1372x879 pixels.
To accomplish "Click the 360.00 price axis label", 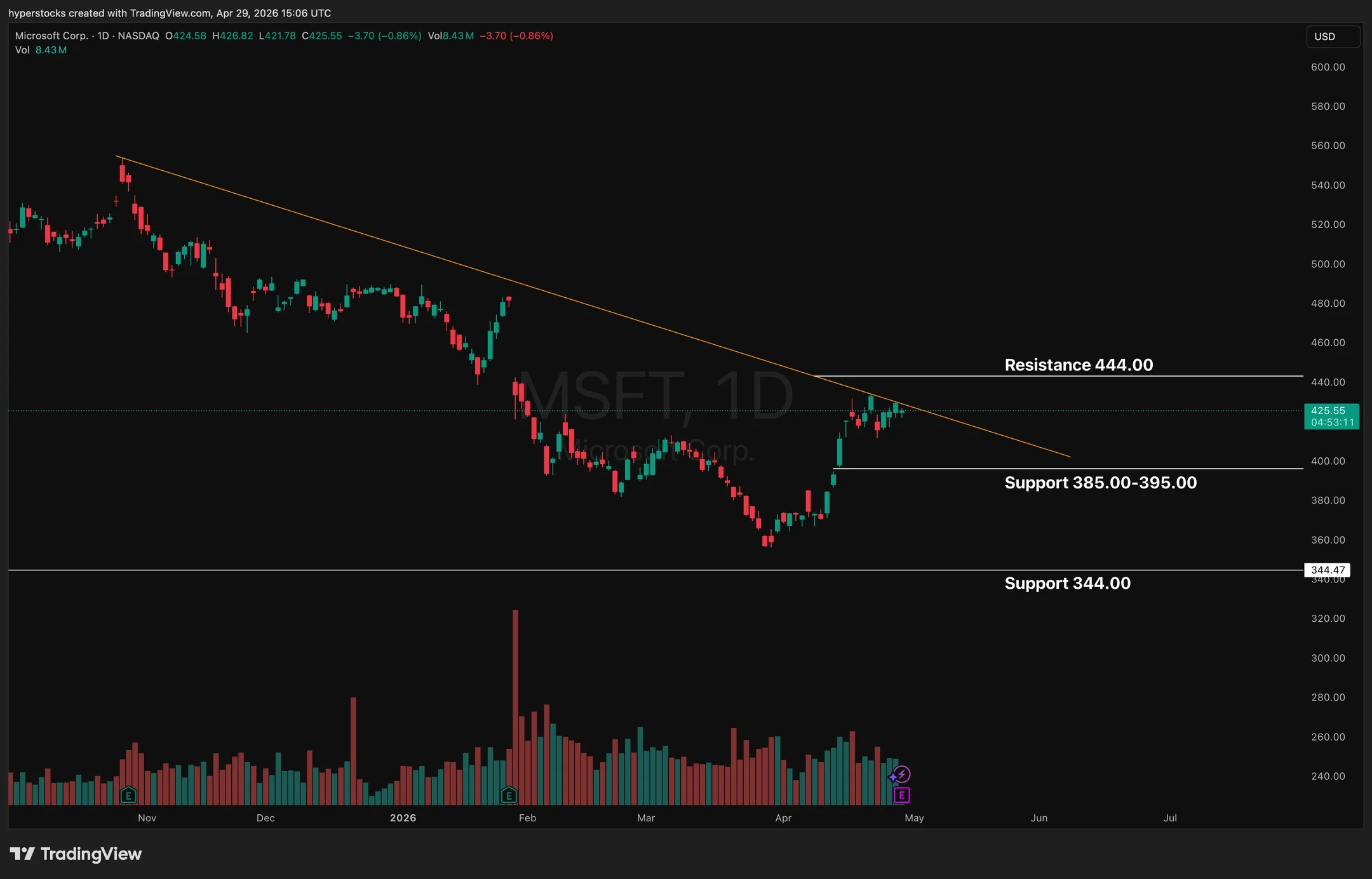I will (x=1328, y=539).
